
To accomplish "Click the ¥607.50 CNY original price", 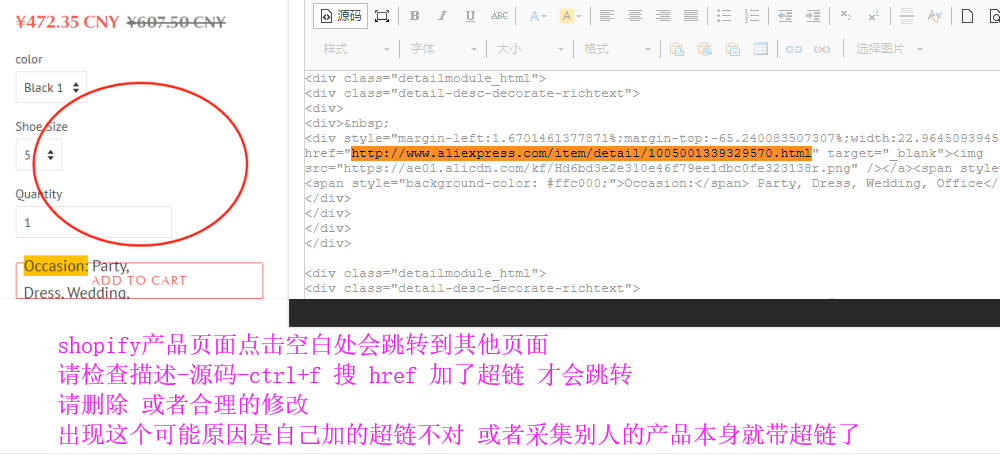I will coord(176,22).
